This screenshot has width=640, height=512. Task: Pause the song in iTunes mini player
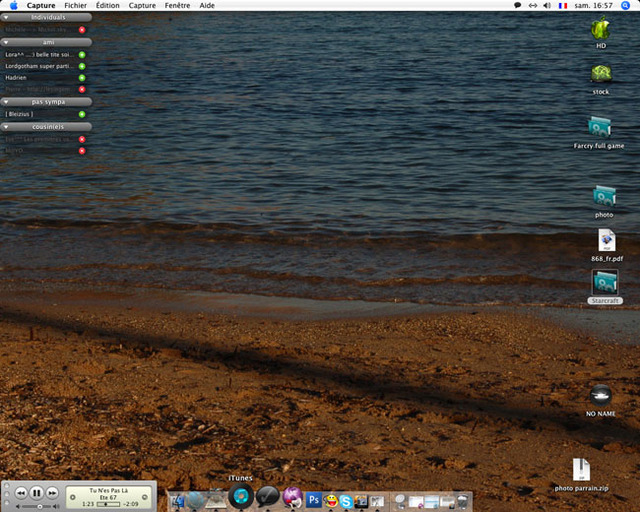(x=36, y=493)
